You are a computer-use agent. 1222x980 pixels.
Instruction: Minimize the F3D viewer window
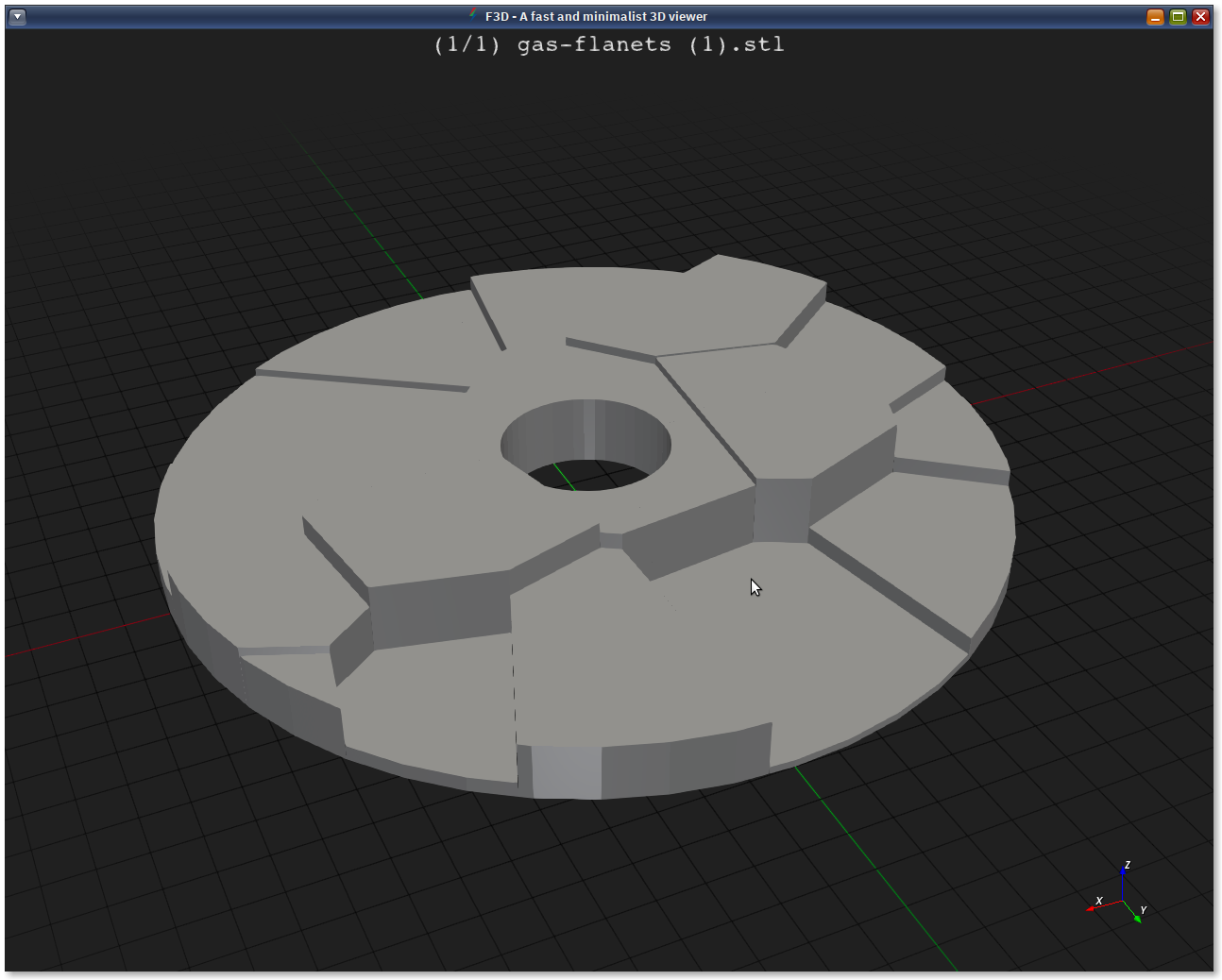pyautogui.click(x=1155, y=16)
